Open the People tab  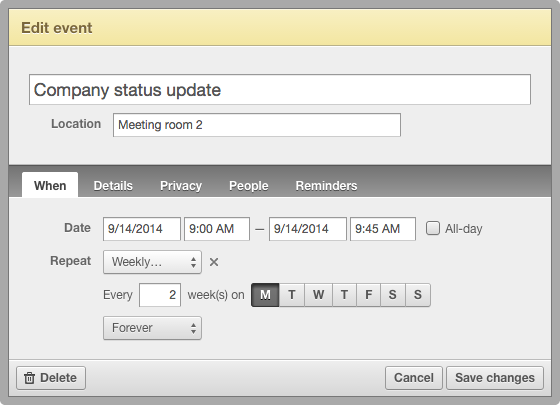249,186
